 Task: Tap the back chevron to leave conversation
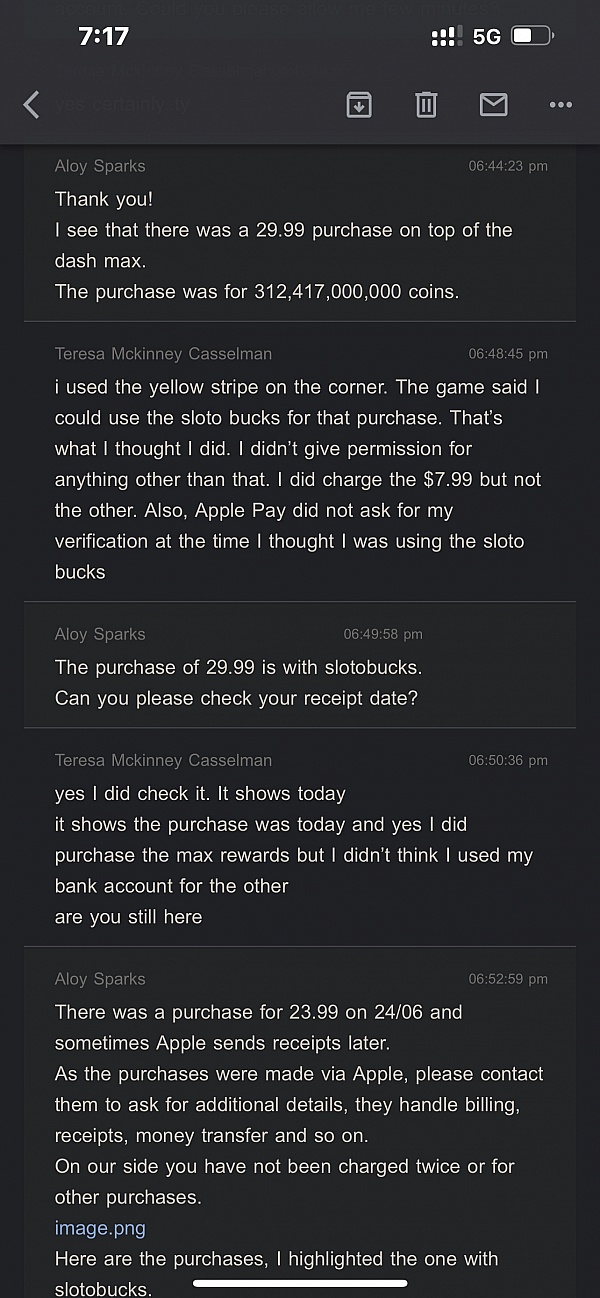pos(30,104)
